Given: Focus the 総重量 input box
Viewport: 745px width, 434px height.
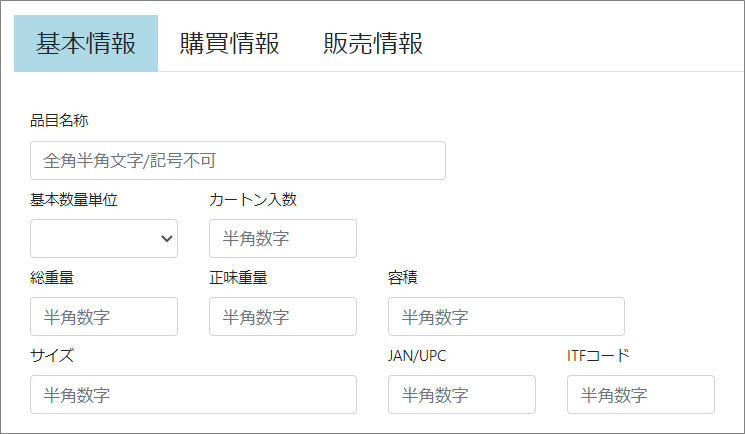Looking at the screenshot, I should coord(104,316).
